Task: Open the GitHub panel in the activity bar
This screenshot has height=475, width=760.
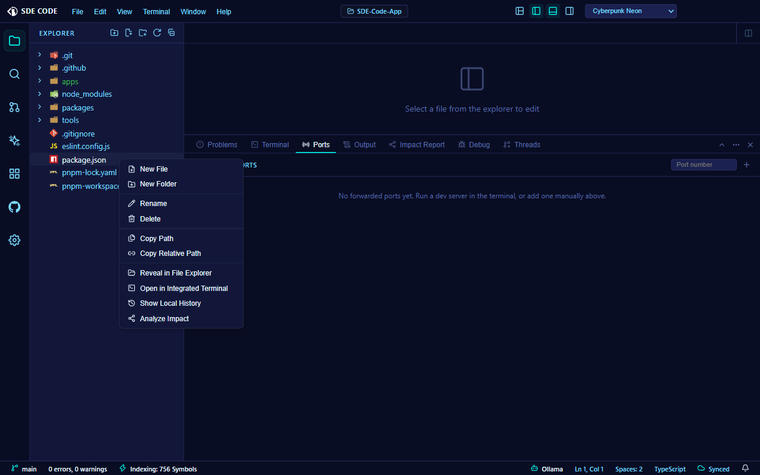Action: point(14,207)
